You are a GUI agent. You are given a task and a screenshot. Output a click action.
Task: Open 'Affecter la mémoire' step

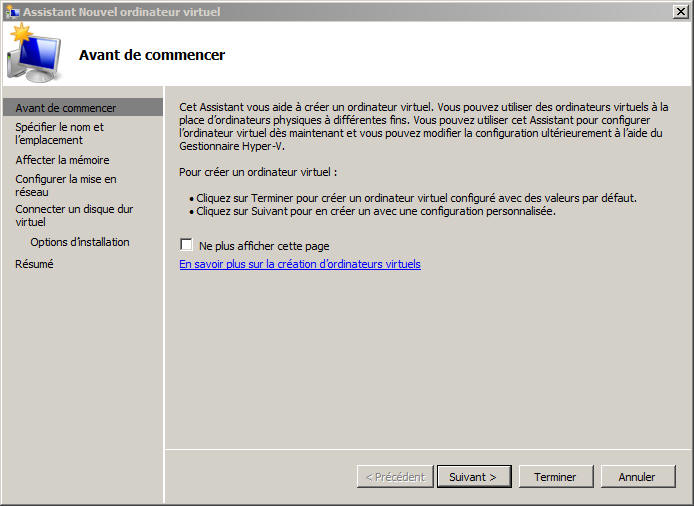62,160
